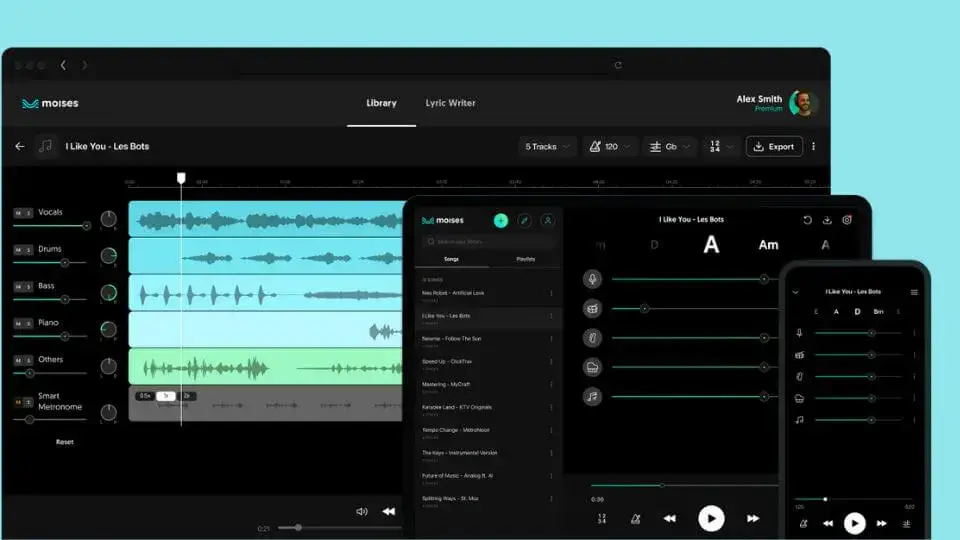960x540 pixels.
Task: Open options for Neo Robot - Artificial Love
Action: pos(551,293)
